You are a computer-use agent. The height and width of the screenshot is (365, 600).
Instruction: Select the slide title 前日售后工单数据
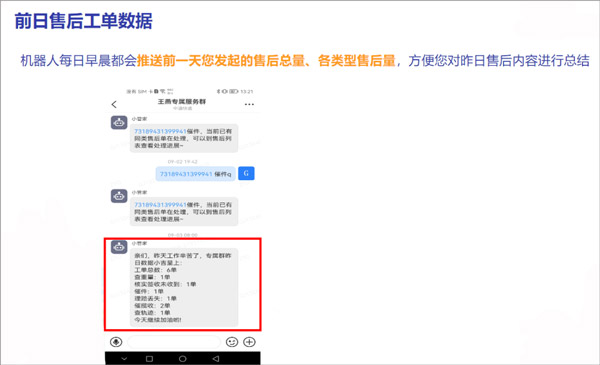coord(83,21)
